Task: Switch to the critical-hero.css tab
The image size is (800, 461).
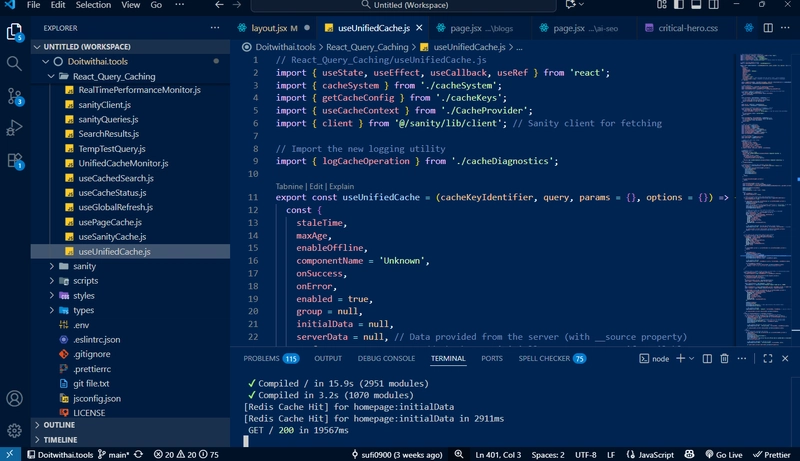Action: (687, 28)
